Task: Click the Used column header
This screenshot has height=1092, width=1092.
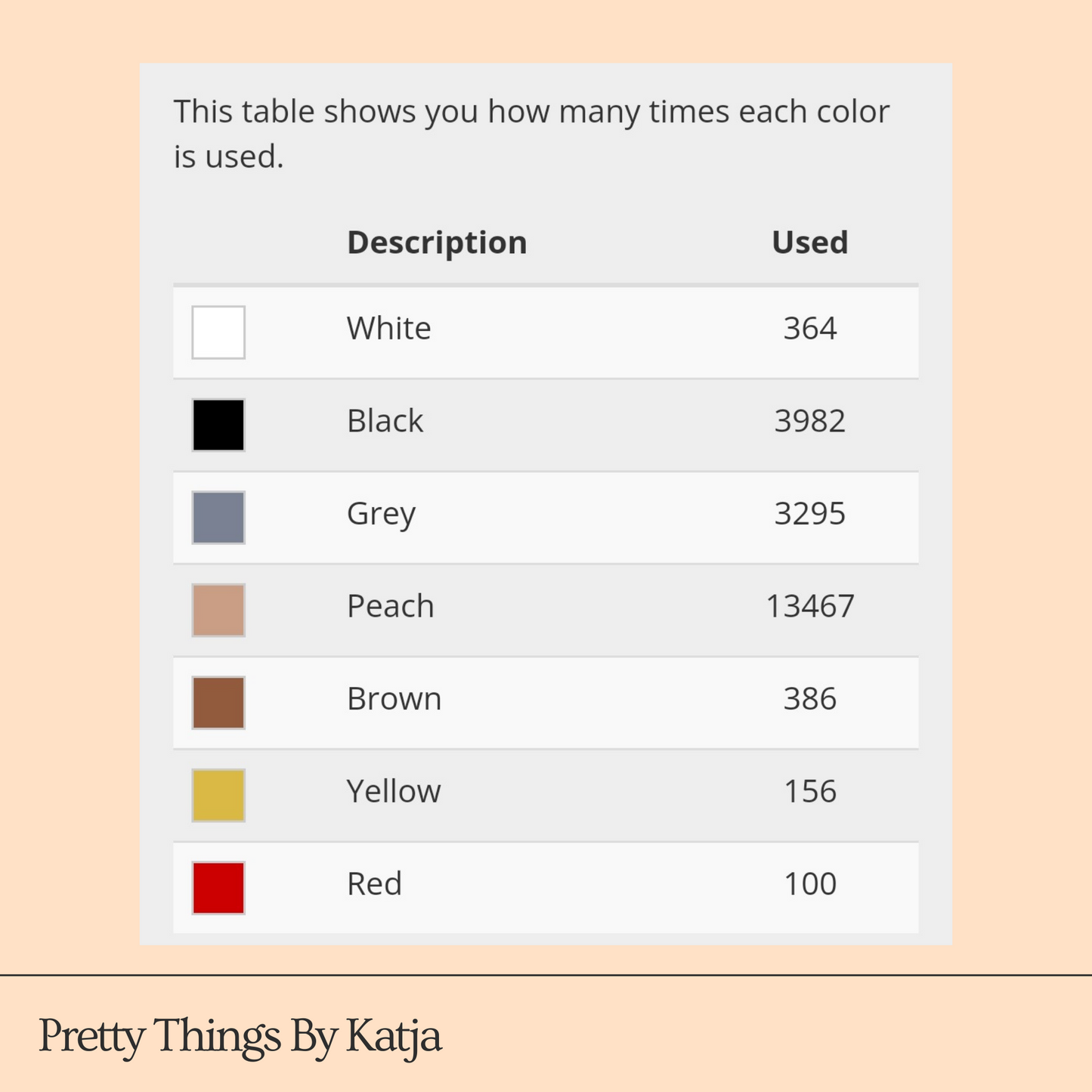Action: 809,243
